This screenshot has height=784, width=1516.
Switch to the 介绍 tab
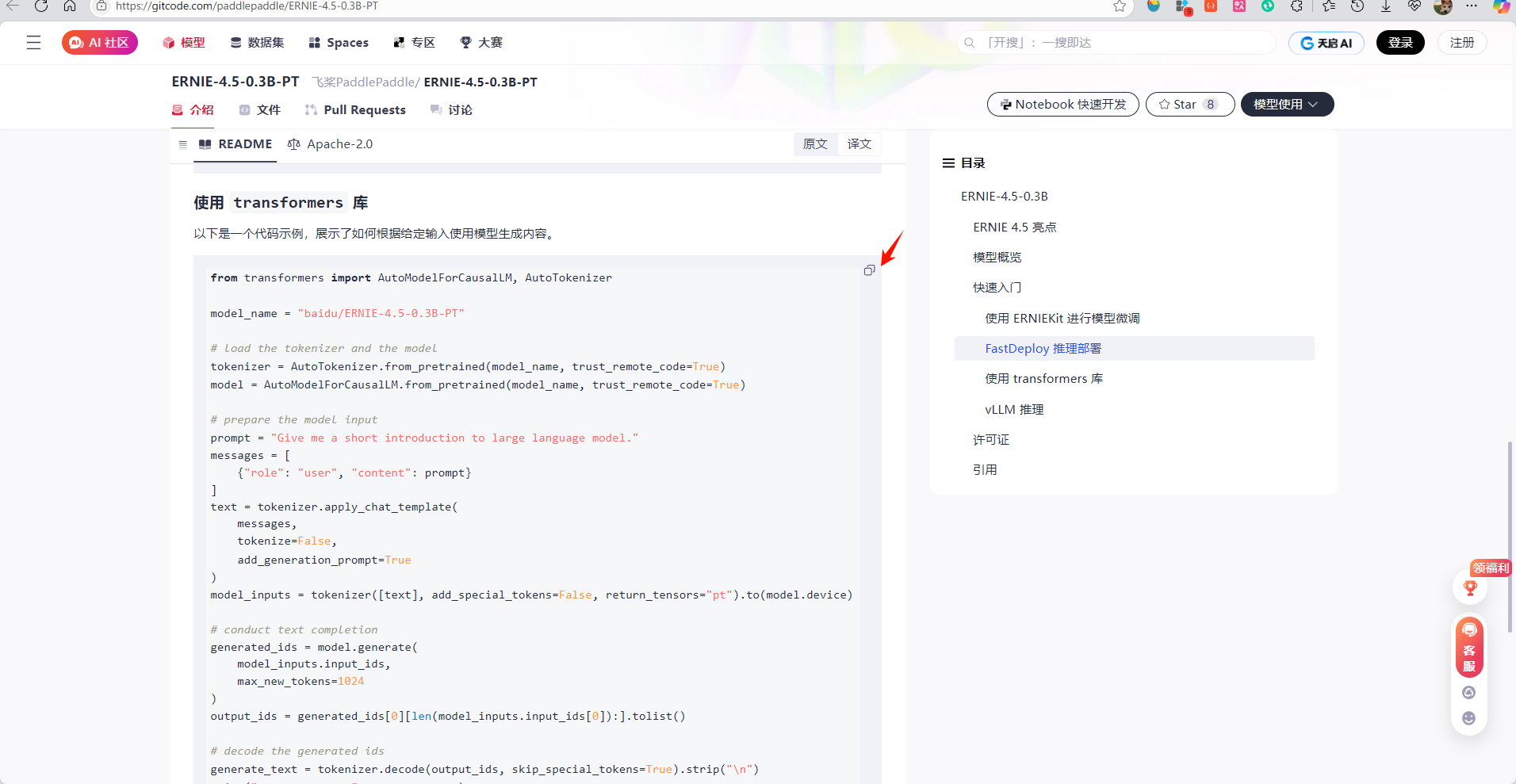tap(193, 110)
